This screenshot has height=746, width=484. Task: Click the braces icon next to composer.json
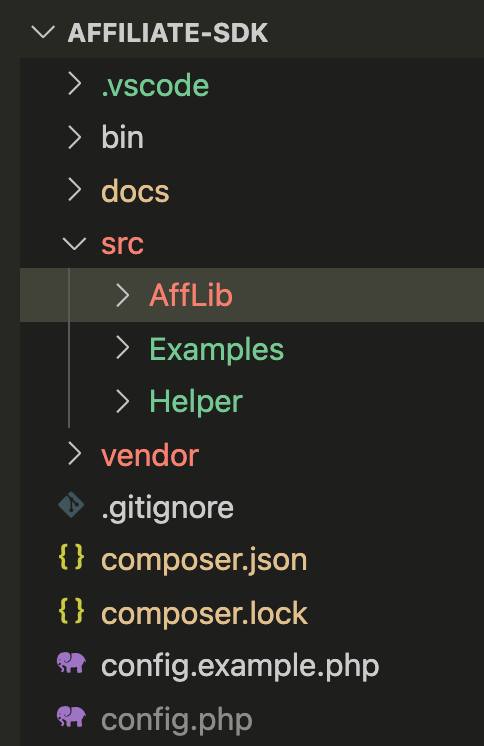point(71,557)
